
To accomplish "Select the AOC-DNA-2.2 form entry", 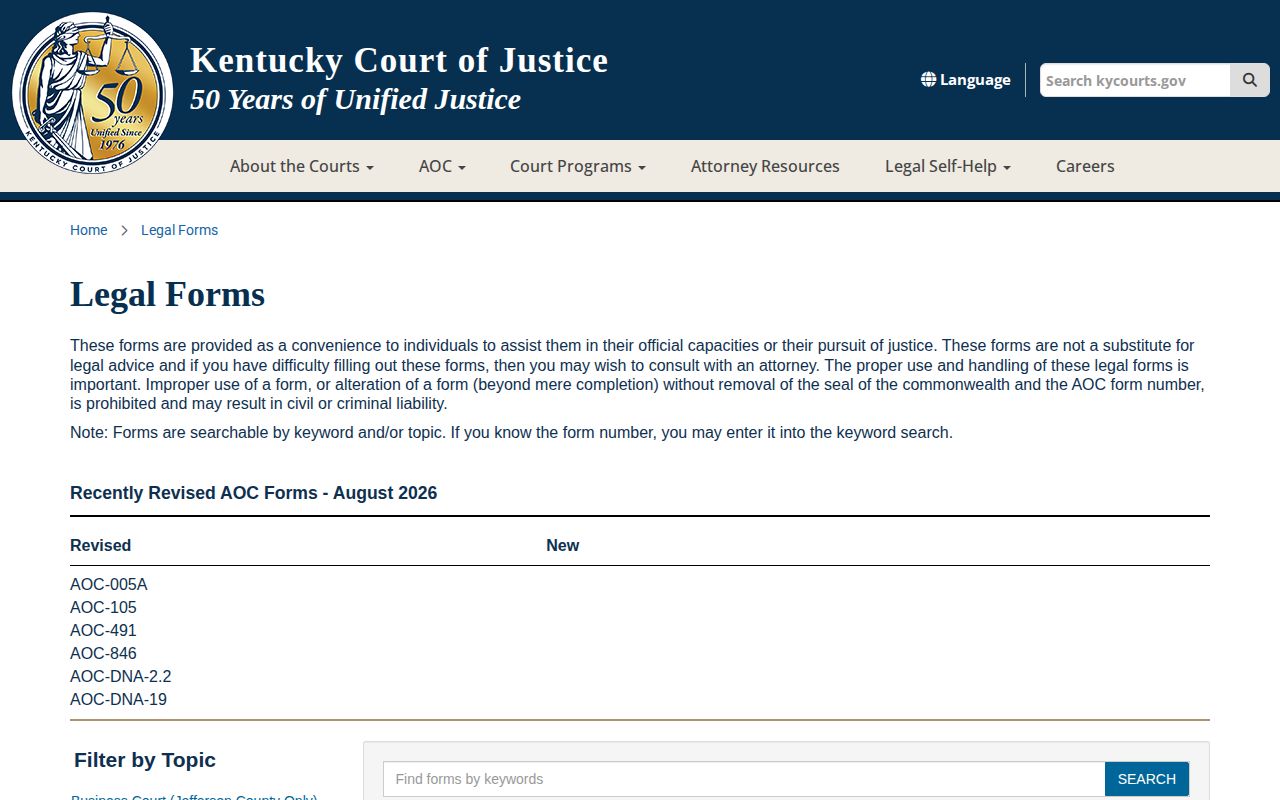I will pyautogui.click(x=120, y=676).
